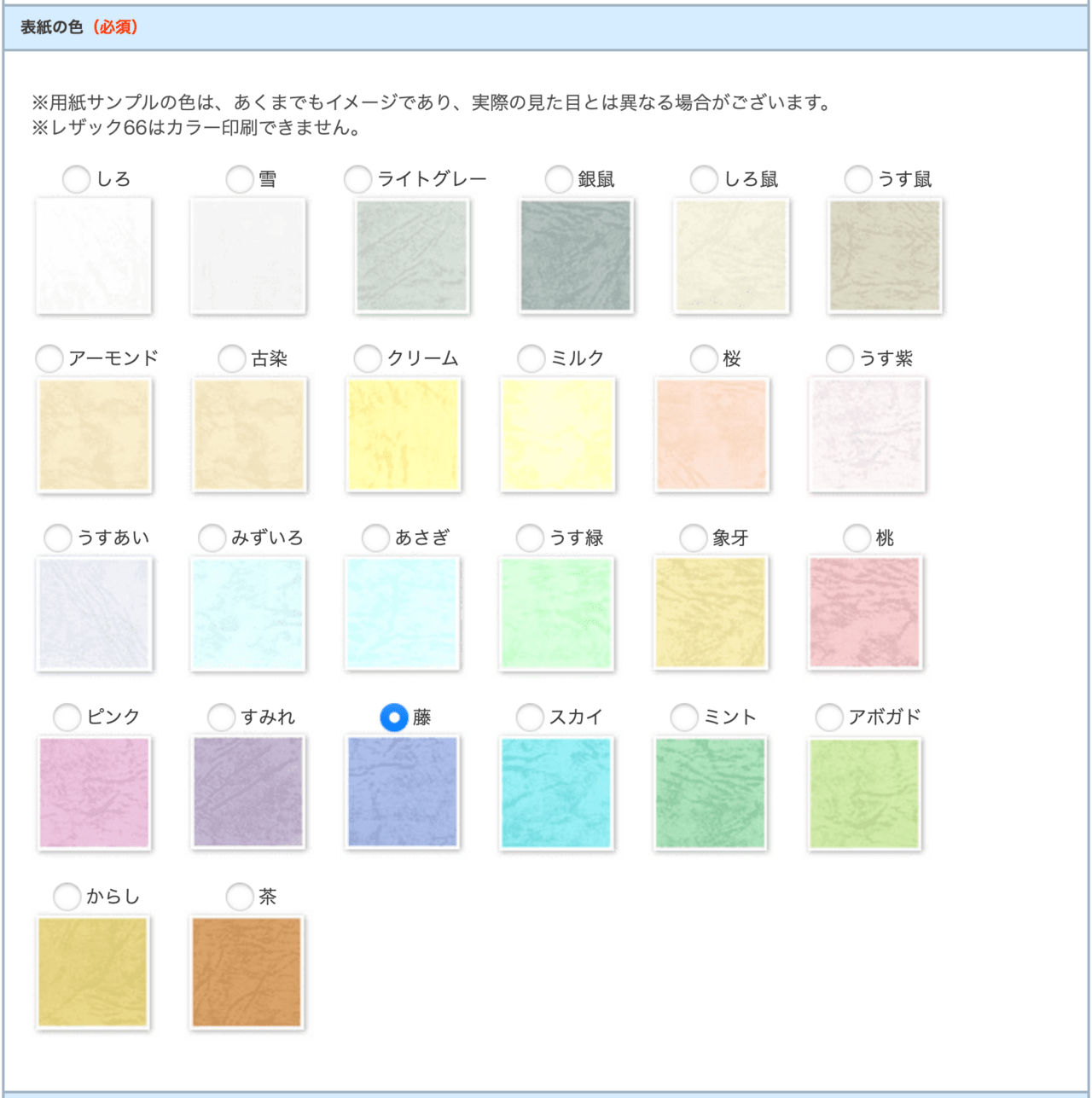1092x1098 pixels.
Task: Click the うす鼠 paper sample image
Action: tap(885, 255)
